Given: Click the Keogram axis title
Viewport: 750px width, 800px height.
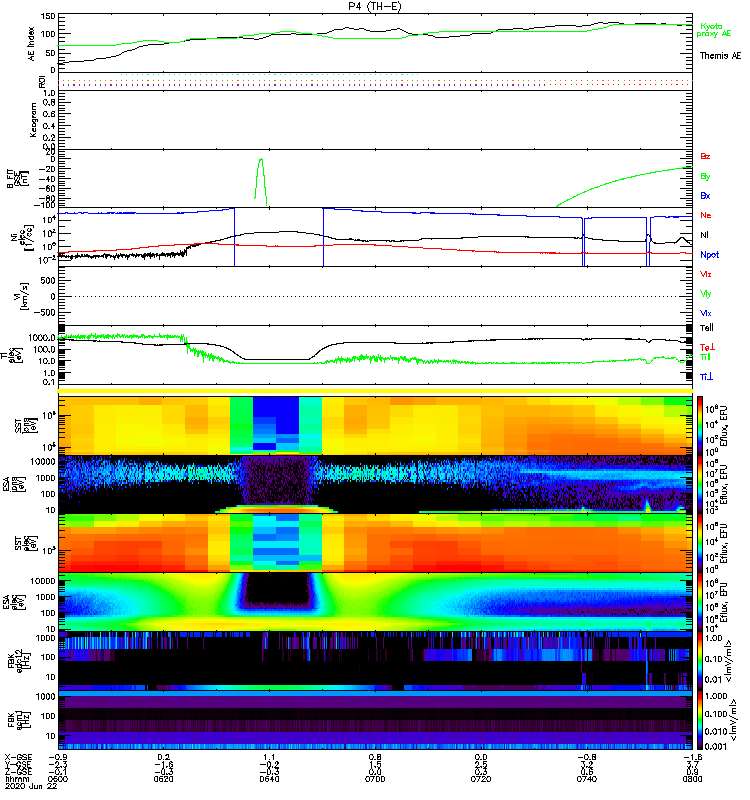Looking at the screenshot, I should 33,120.
